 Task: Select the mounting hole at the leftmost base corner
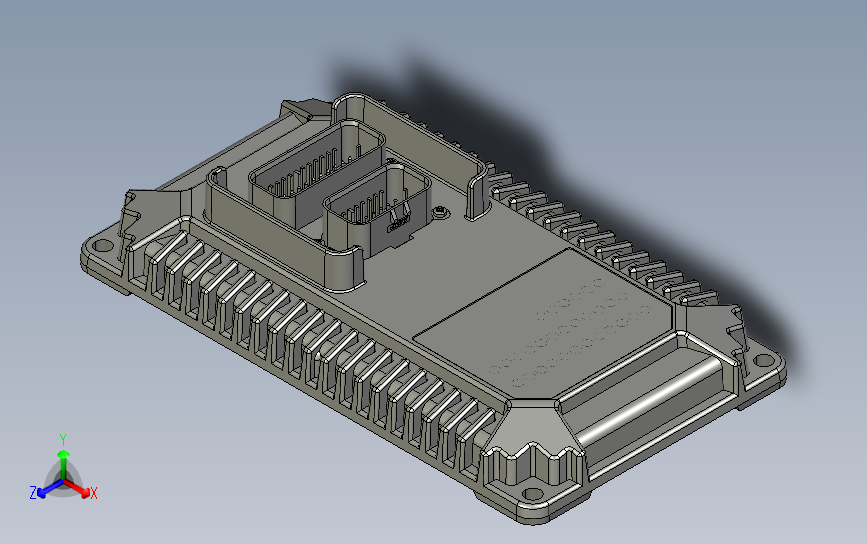pos(102,245)
